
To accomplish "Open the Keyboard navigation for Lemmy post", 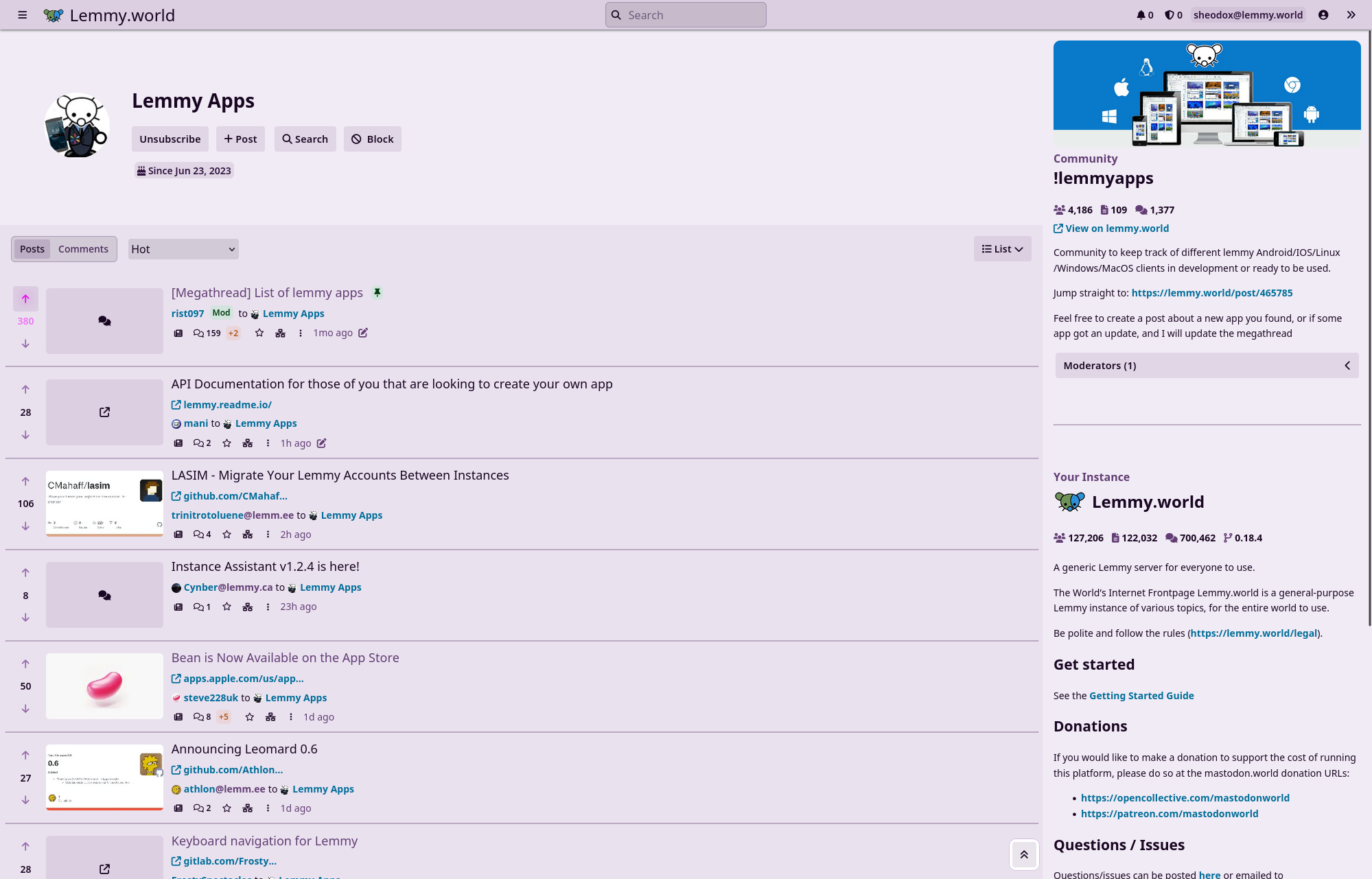I will click(264, 841).
